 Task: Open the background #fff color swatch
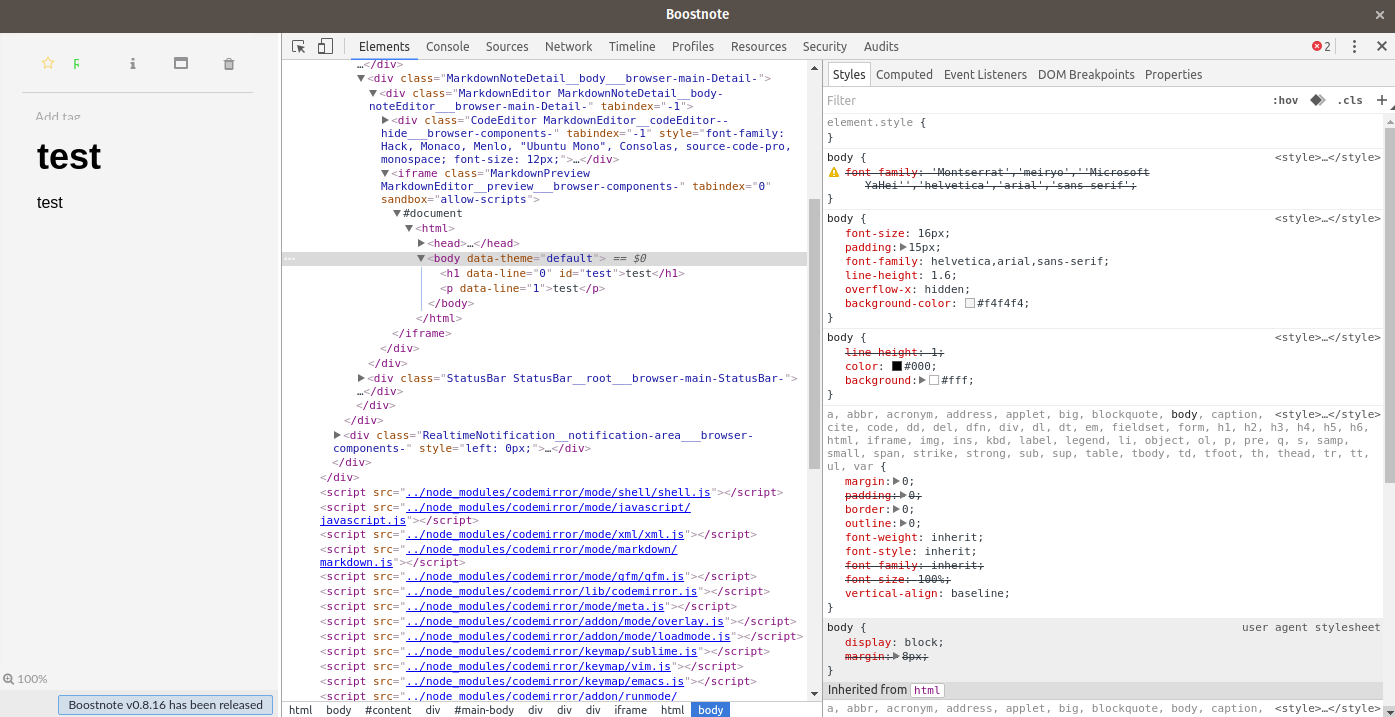934,380
